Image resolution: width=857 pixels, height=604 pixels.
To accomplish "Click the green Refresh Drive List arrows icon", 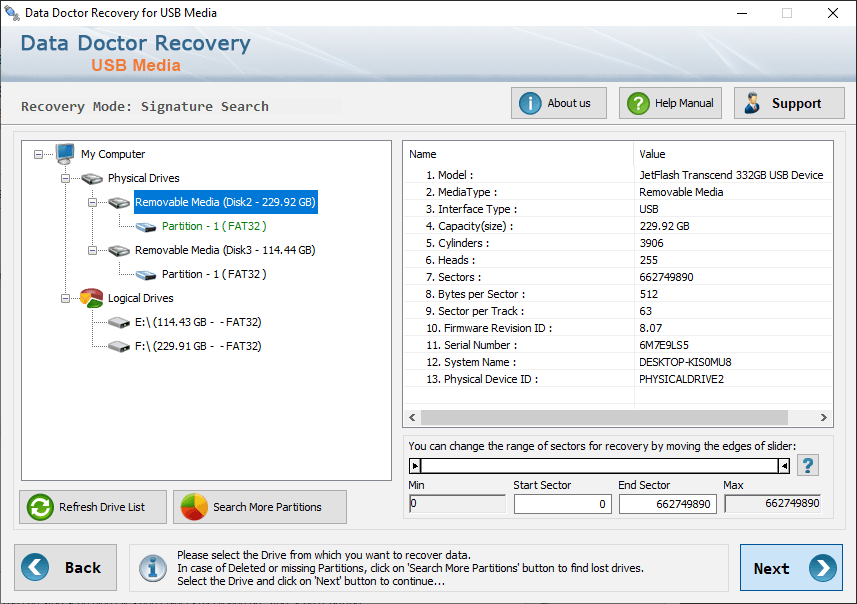I will (x=40, y=507).
